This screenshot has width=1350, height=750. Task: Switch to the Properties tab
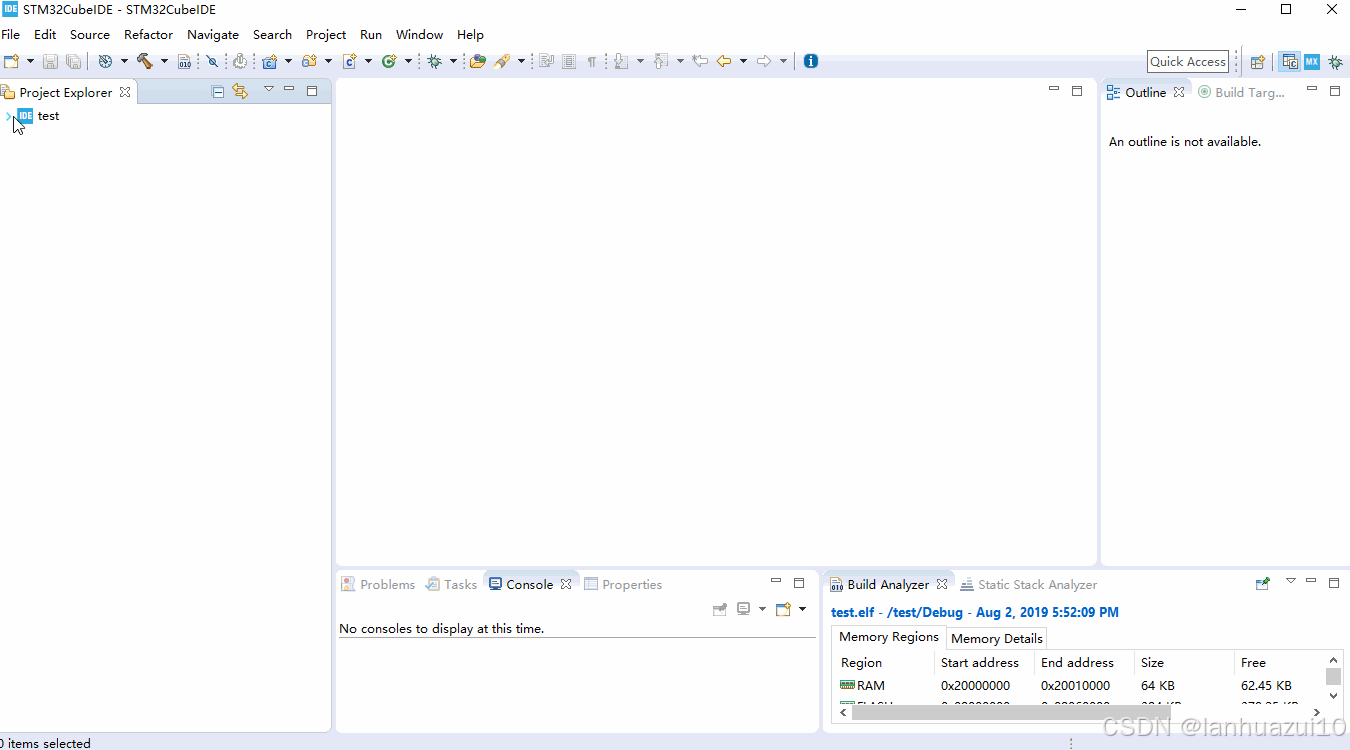tap(623, 584)
